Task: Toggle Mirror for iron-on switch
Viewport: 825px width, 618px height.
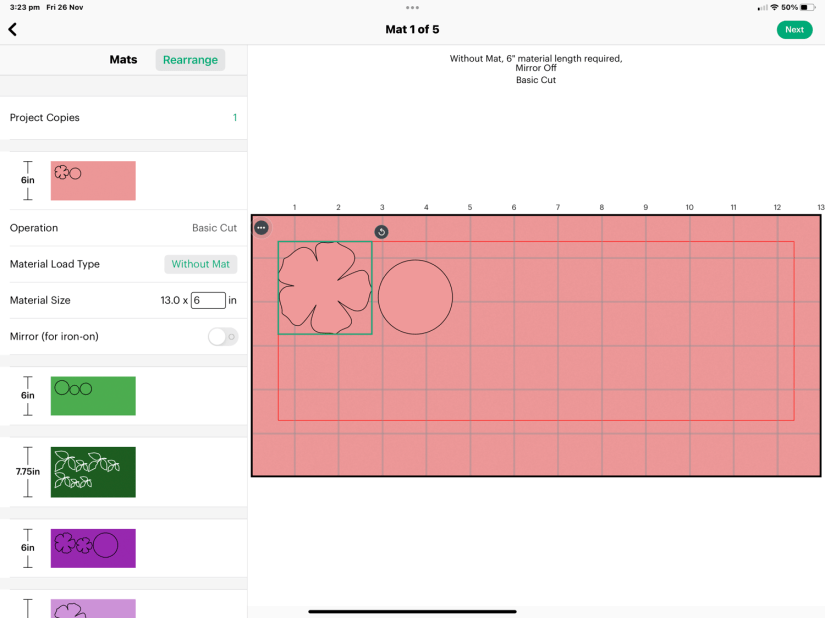Action: [223, 337]
